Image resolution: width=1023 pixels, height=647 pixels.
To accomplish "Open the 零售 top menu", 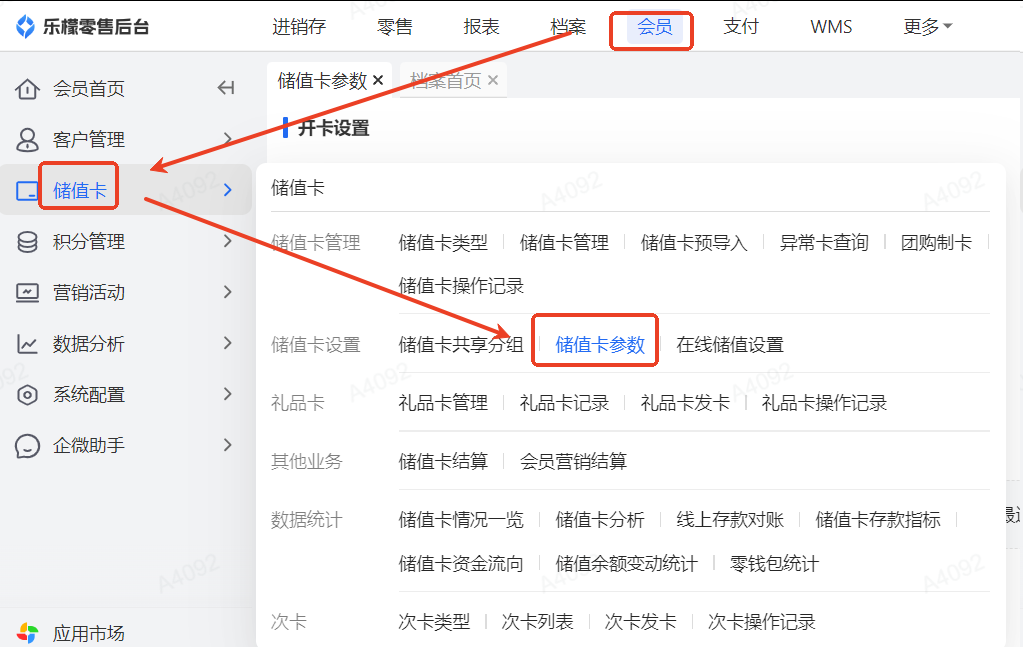I will click(x=395, y=27).
